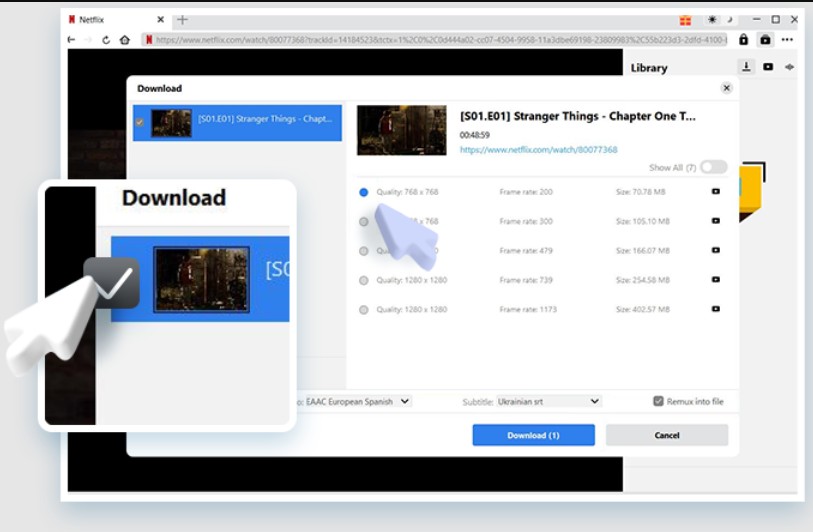Click the Netflix logo icon on the tab

click(72, 20)
